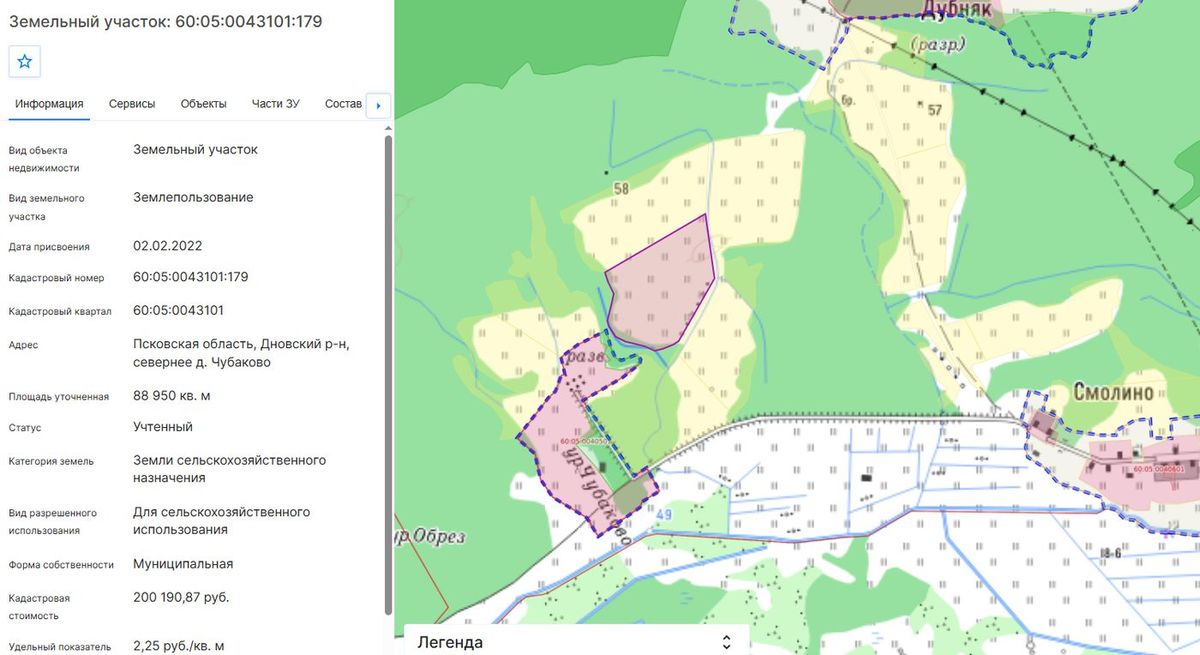Image resolution: width=1200 pixels, height=655 pixels.
Task: Expand the Легенда panel
Action: [576, 642]
